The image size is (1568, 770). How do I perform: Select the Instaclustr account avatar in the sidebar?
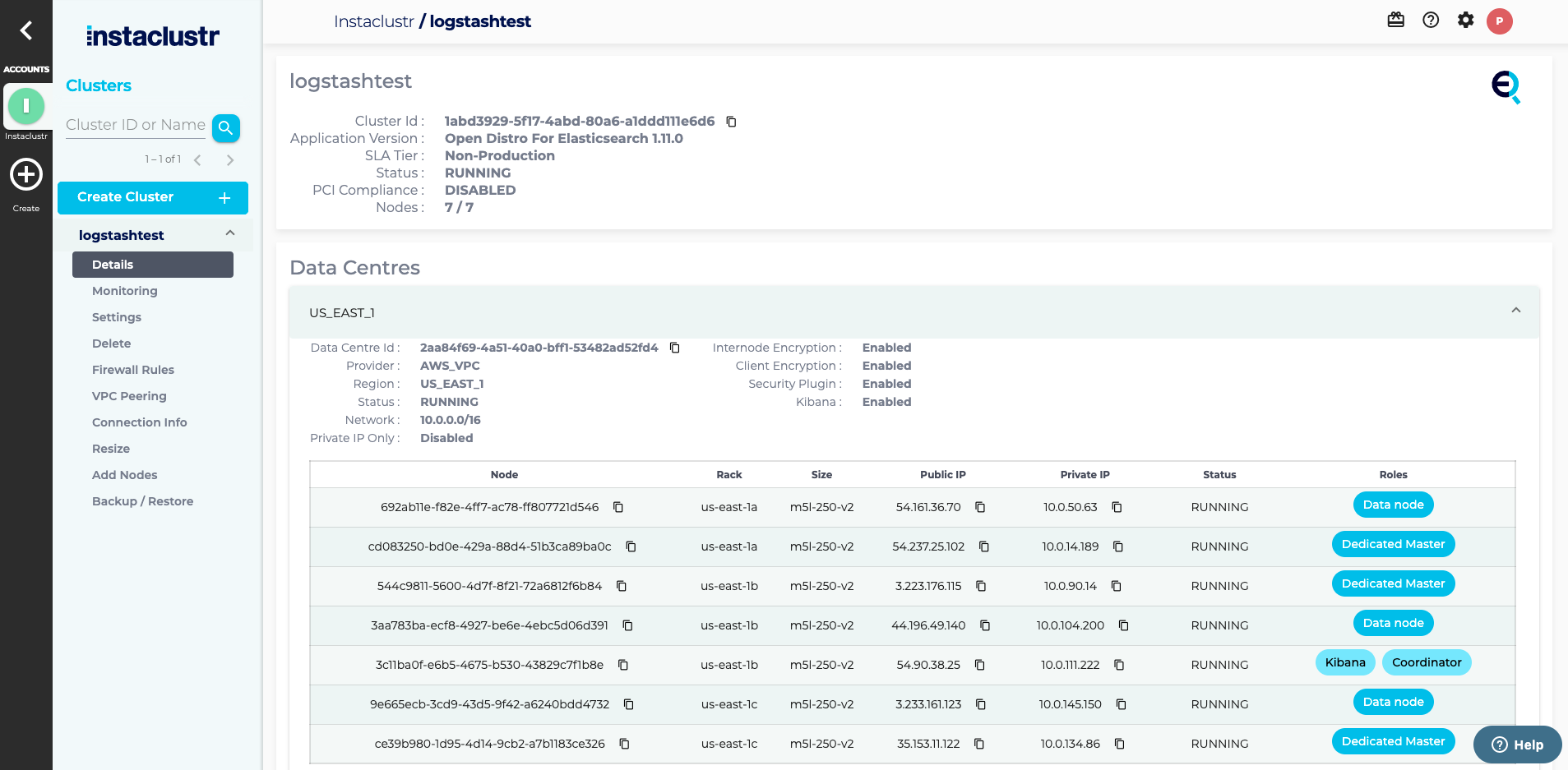(26, 107)
